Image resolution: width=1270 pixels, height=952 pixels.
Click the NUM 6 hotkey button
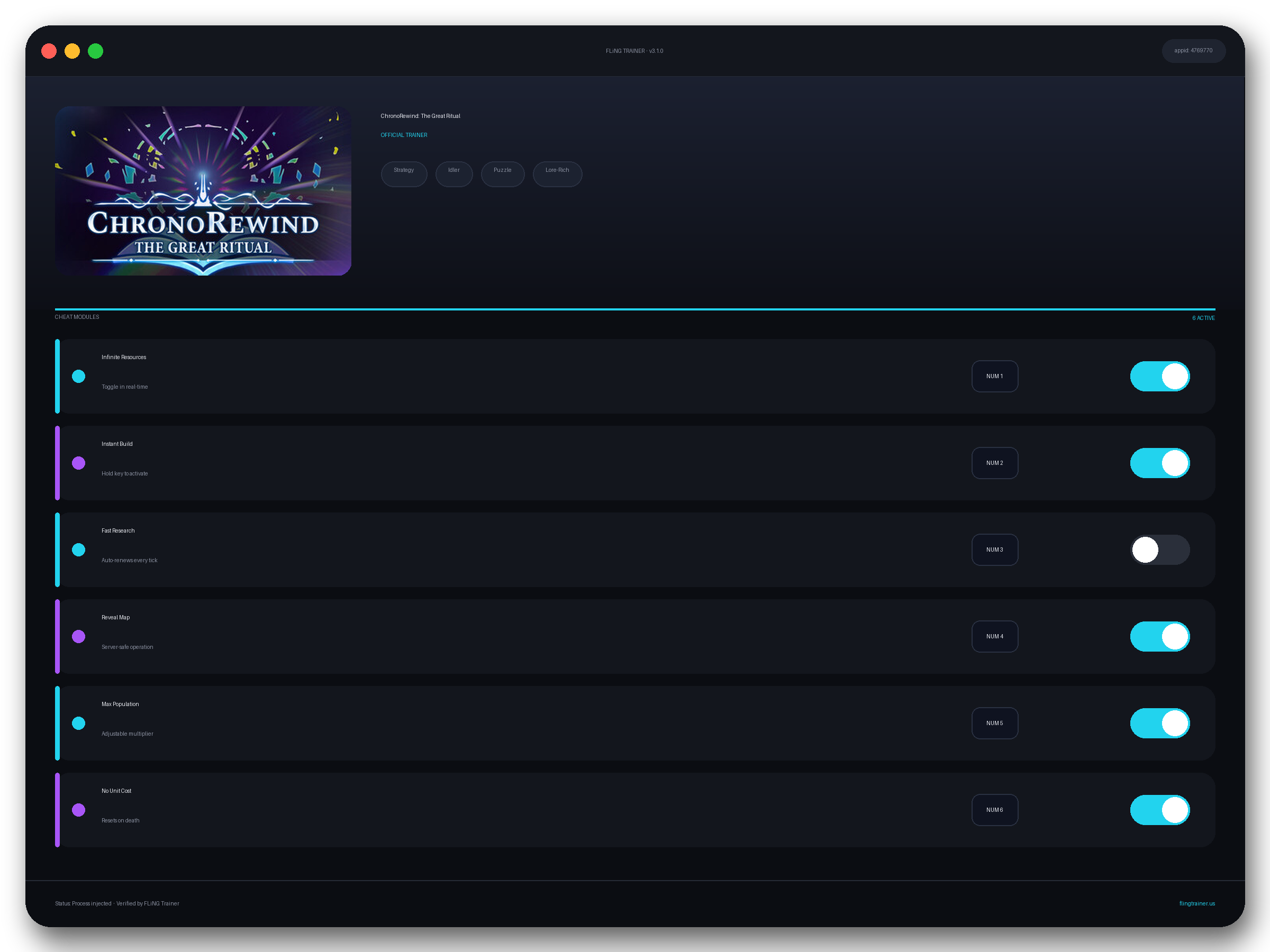point(994,810)
